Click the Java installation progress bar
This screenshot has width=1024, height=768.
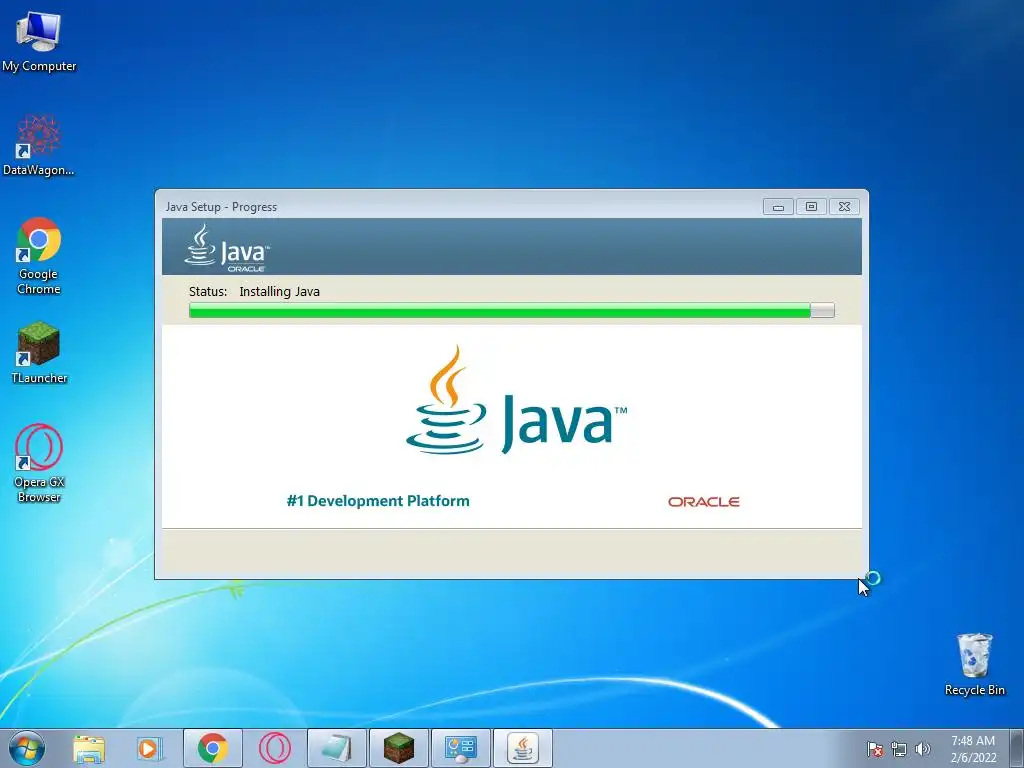[511, 310]
